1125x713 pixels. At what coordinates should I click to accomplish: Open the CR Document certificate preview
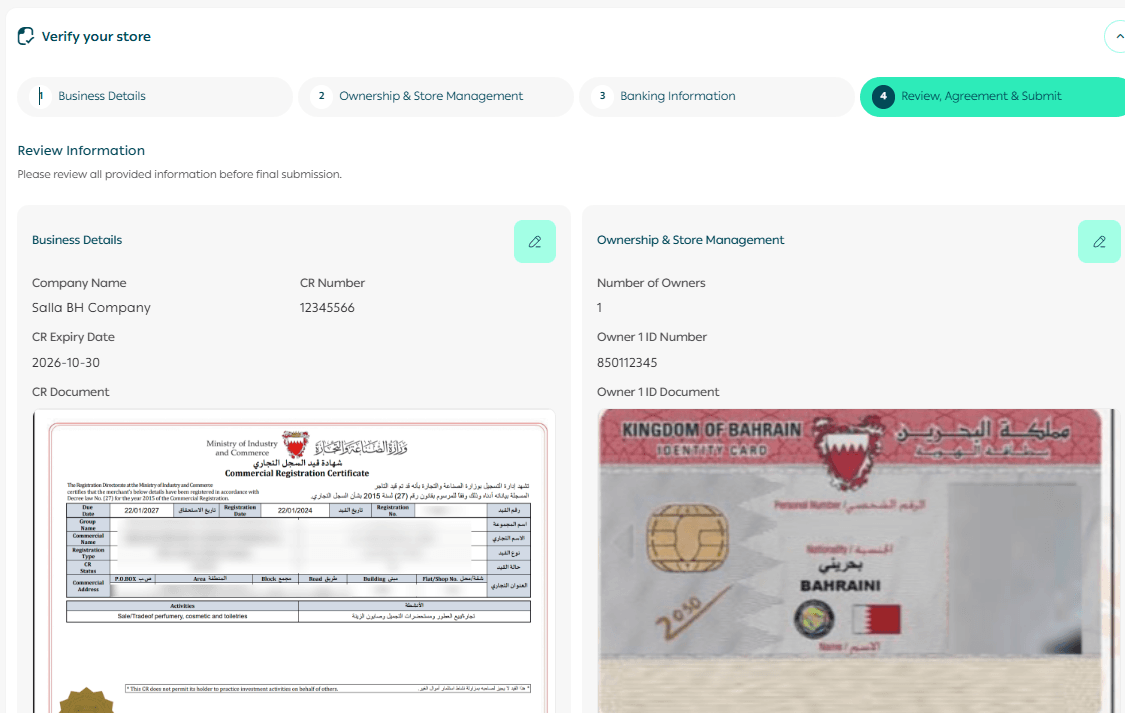(294, 561)
